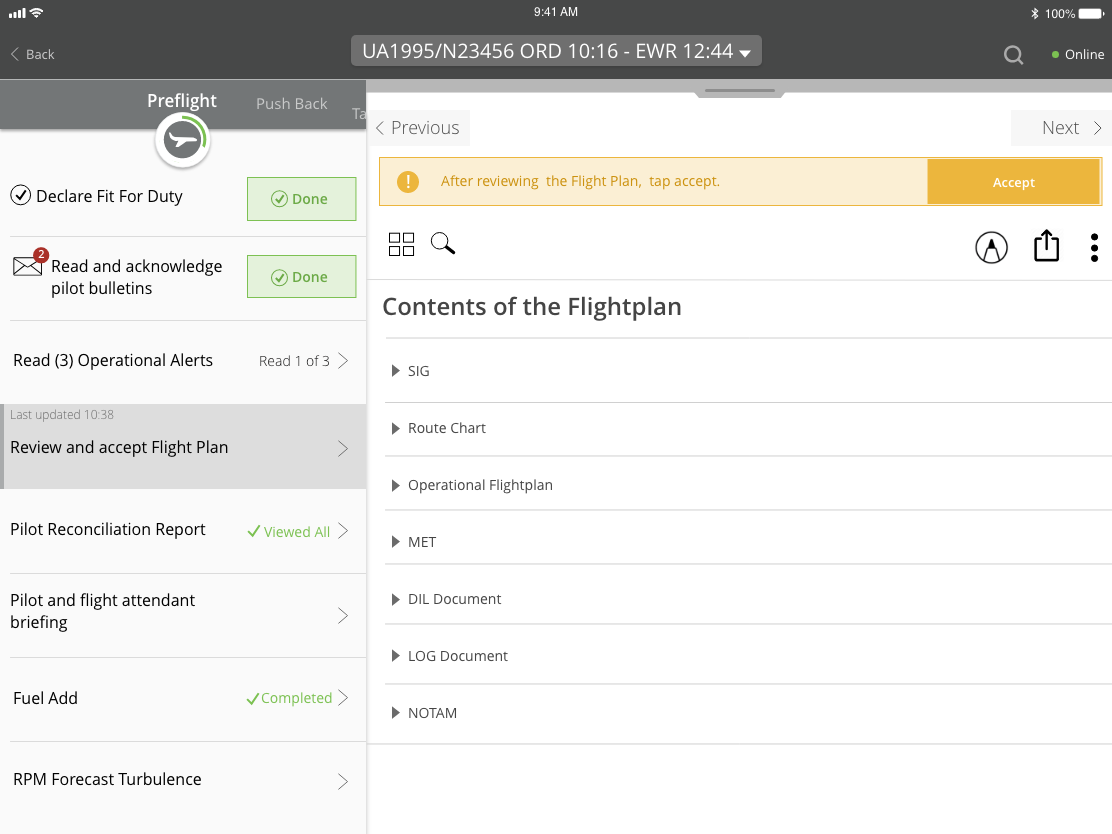This screenshot has width=1112, height=834.
Task: Grab the panel drag handle at top
Action: coord(739,91)
